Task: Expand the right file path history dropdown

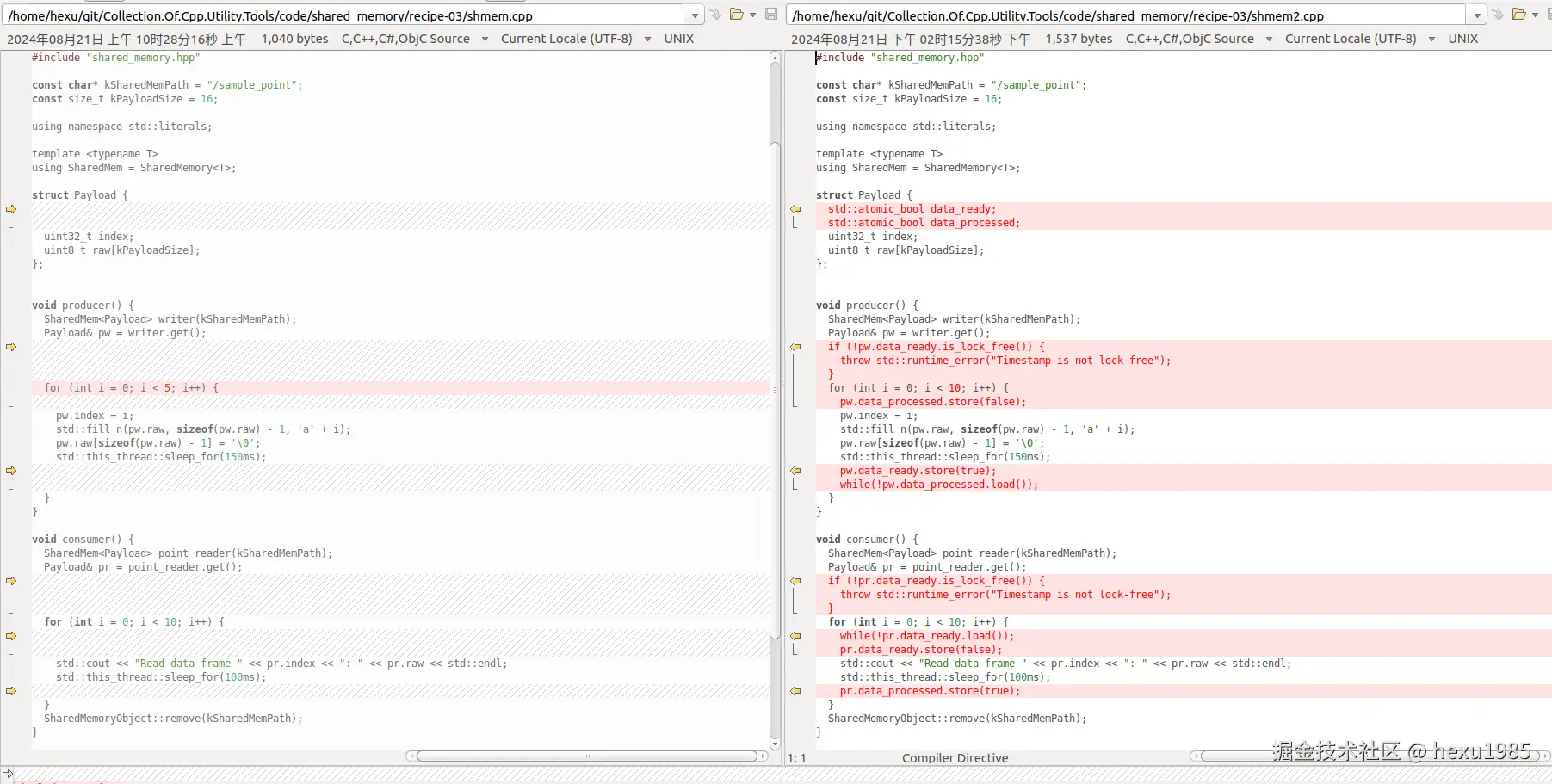Action: tap(1477, 15)
